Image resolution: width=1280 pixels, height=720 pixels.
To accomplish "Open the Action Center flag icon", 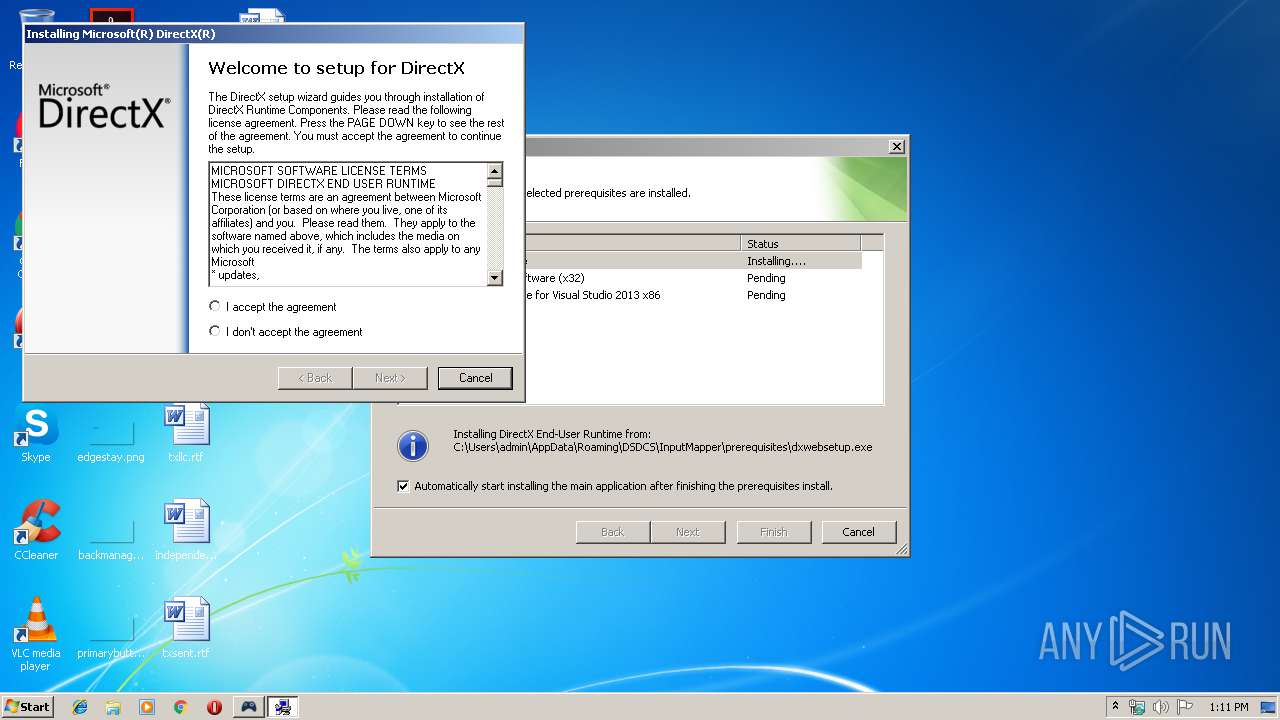I will [1184, 707].
